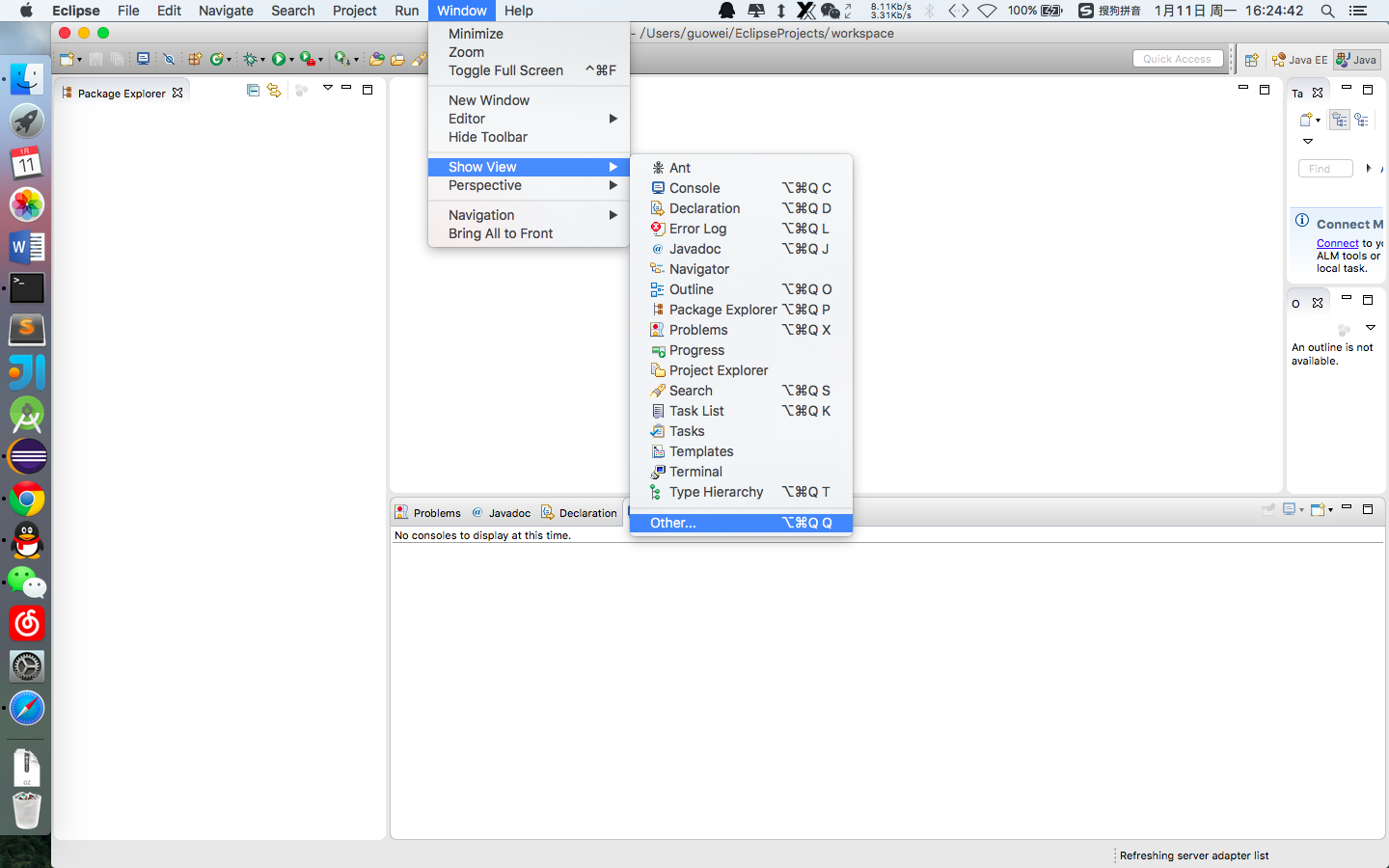
Task: Switch to the Java EE perspective
Action: 1299,60
